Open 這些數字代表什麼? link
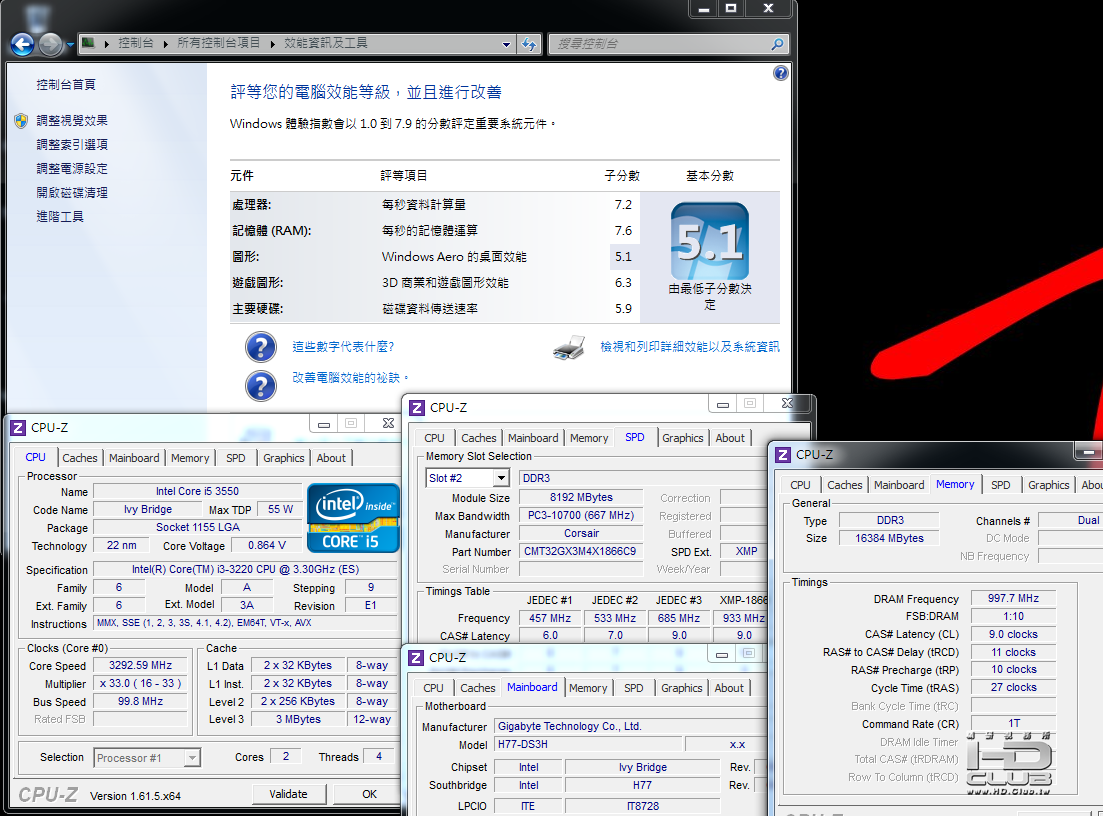 pos(343,347)
